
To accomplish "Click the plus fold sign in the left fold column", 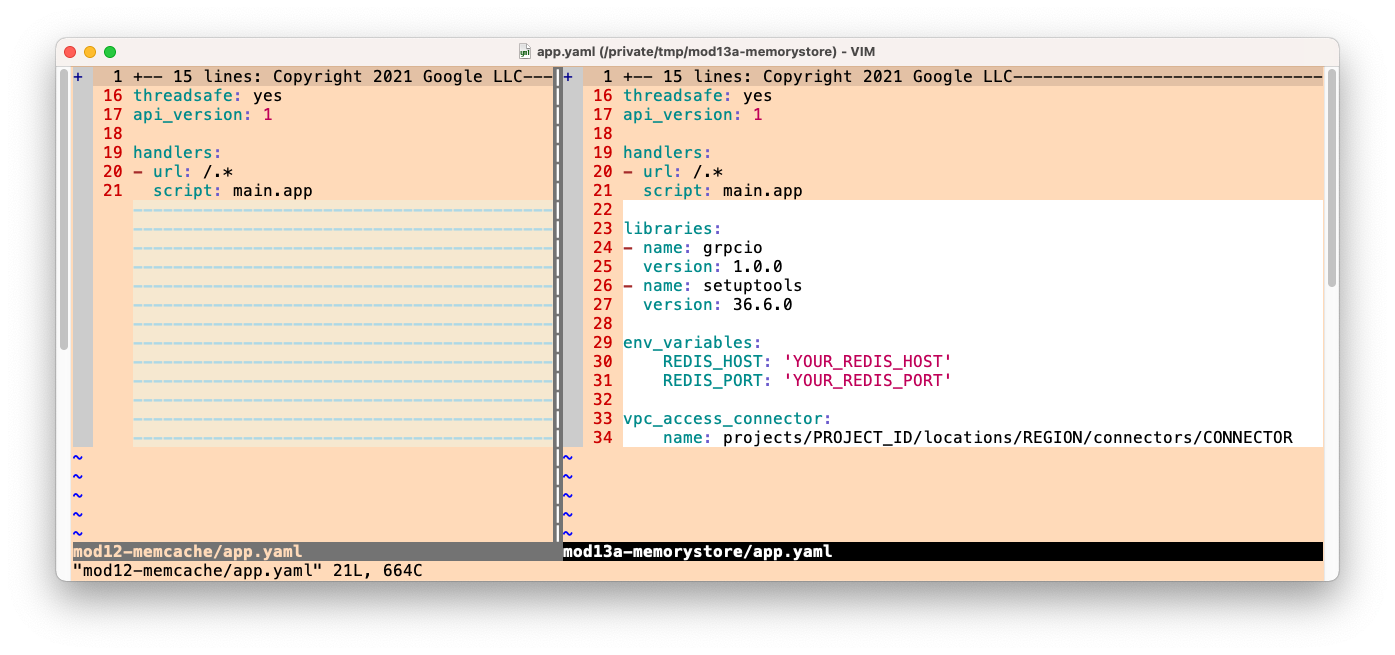I will click(x=77, y=76).
